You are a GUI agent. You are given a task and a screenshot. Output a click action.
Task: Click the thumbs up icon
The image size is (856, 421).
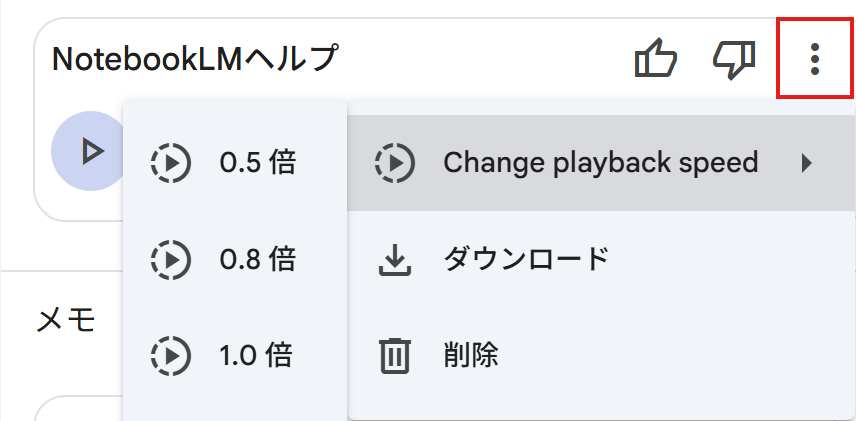point(656,58)
